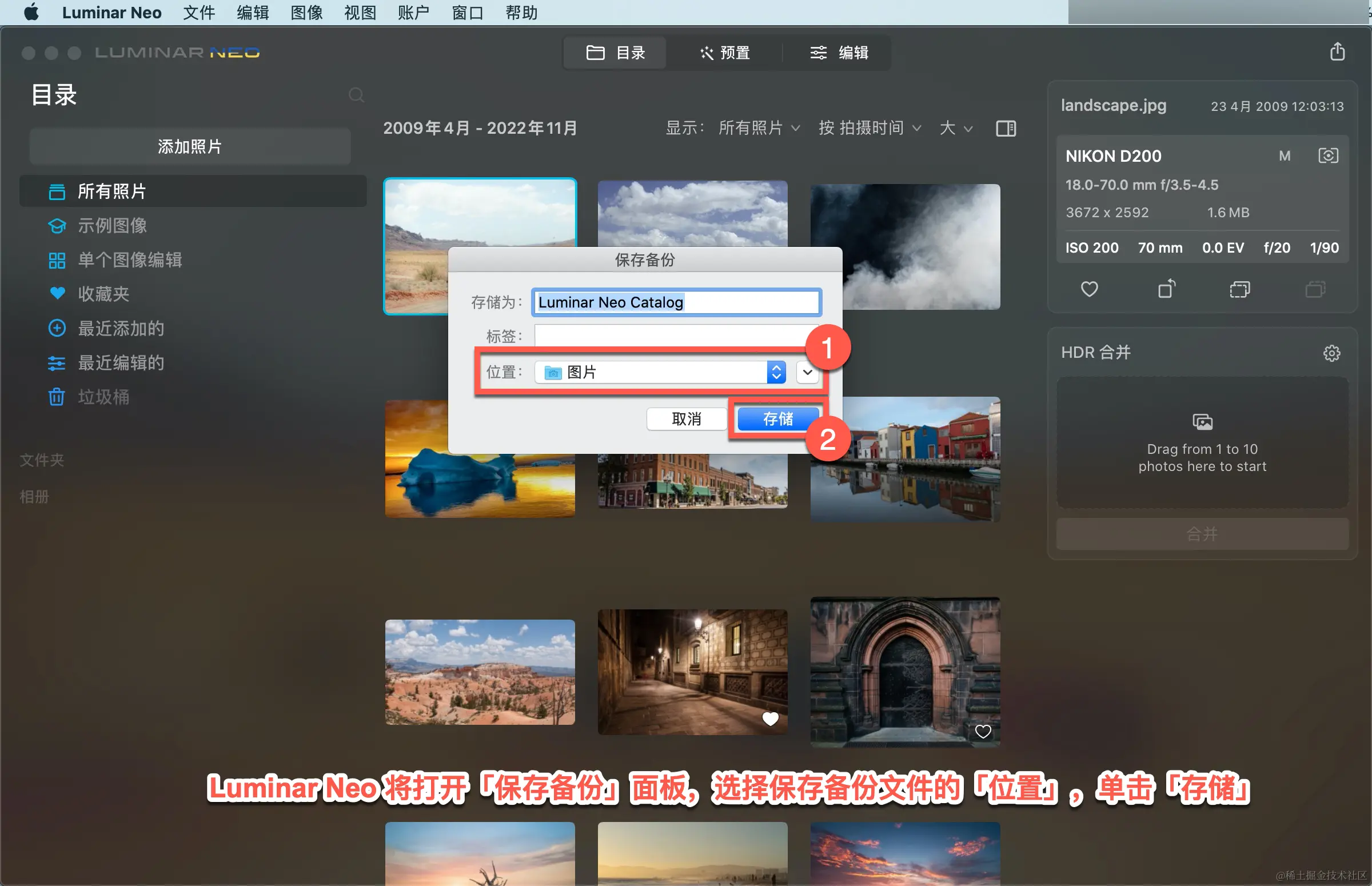Open HDR merge settings gear

tap(1331, 353)
